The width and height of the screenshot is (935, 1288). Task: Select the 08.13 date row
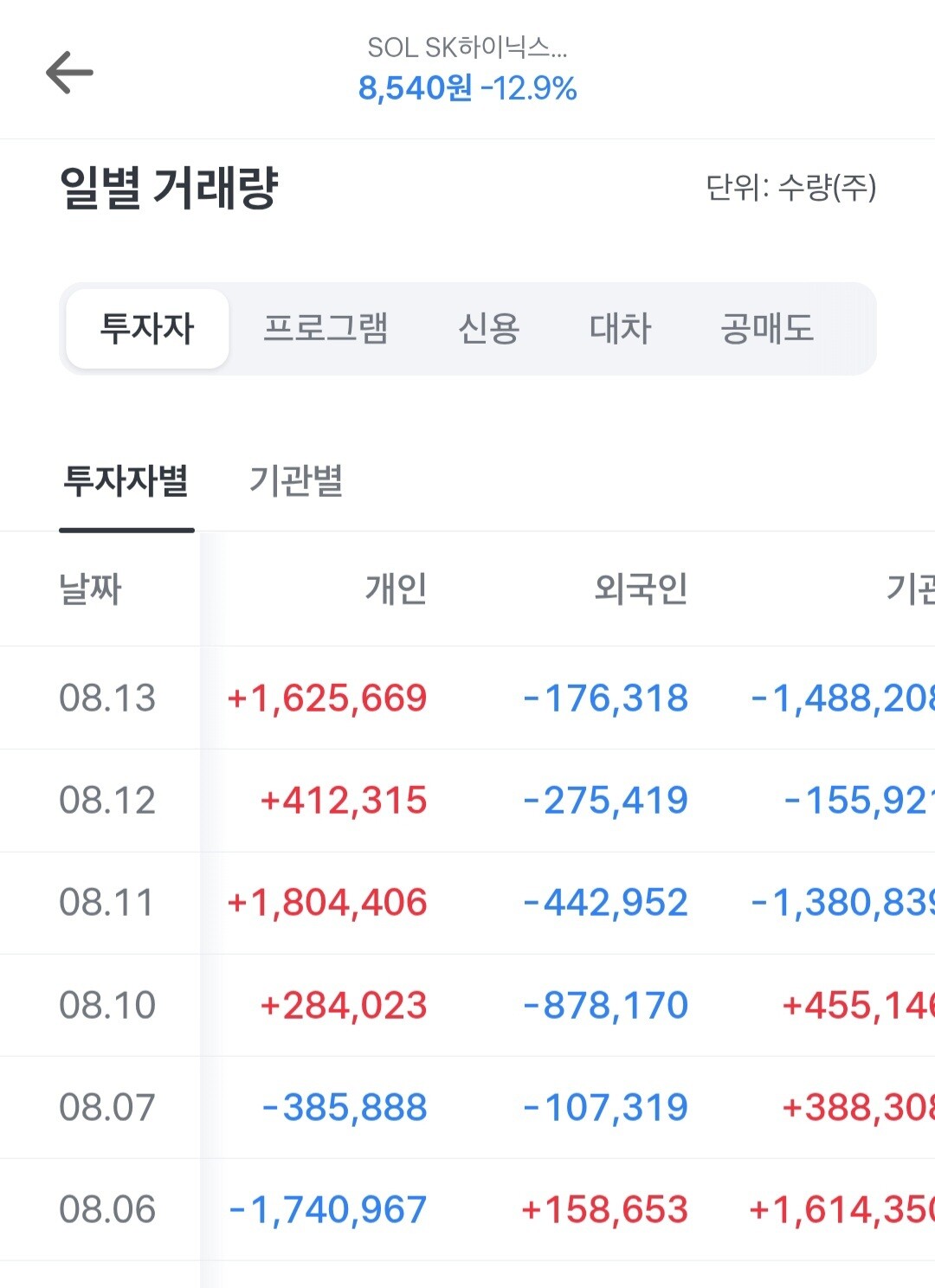tap(467, 698)
